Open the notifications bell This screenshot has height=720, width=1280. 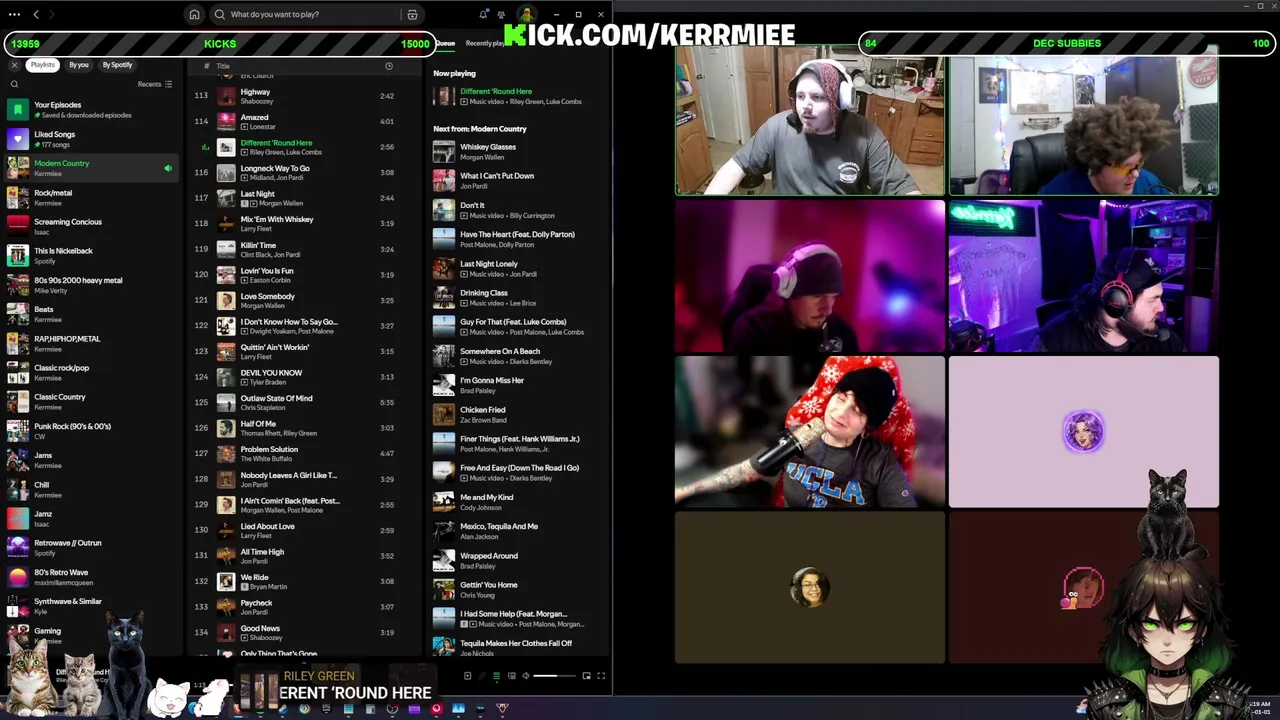pos(483,14)
